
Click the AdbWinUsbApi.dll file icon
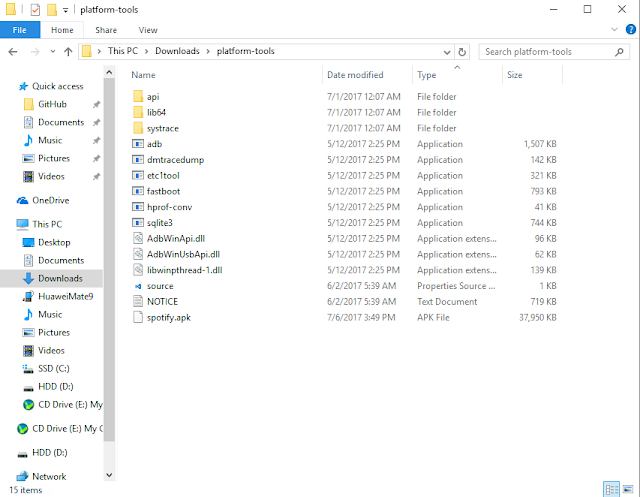click(138, 254)
